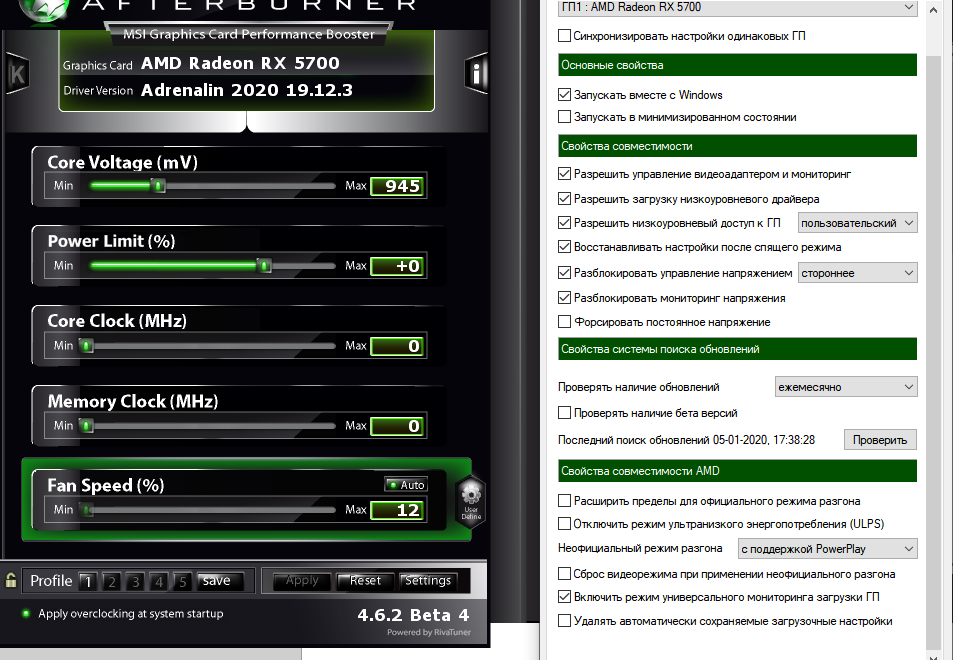
Task: Adjust the Memory Clock slider handle
Action: (86, 426)
